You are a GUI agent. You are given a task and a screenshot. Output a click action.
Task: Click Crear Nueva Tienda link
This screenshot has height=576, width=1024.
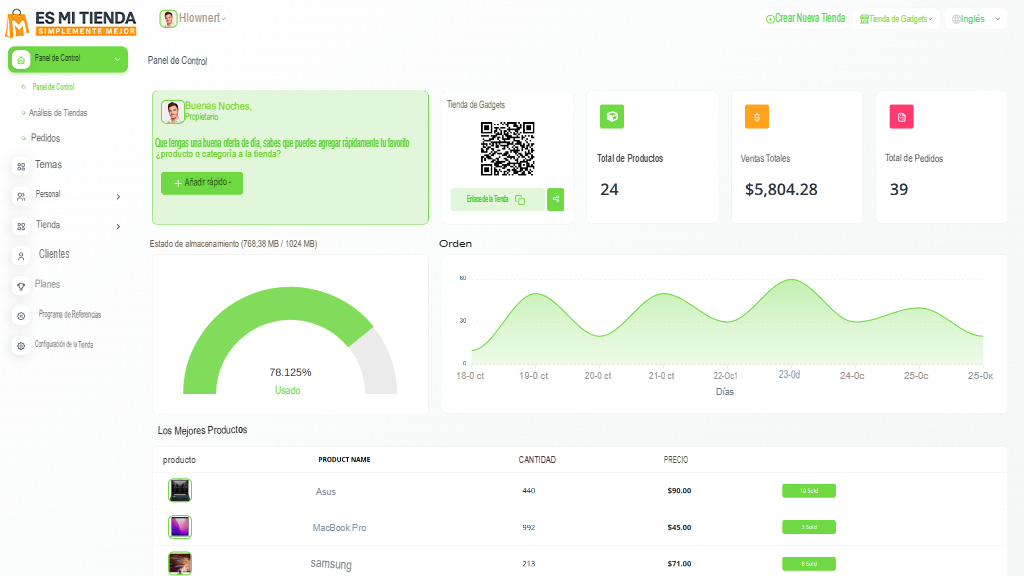pos(805,19)
